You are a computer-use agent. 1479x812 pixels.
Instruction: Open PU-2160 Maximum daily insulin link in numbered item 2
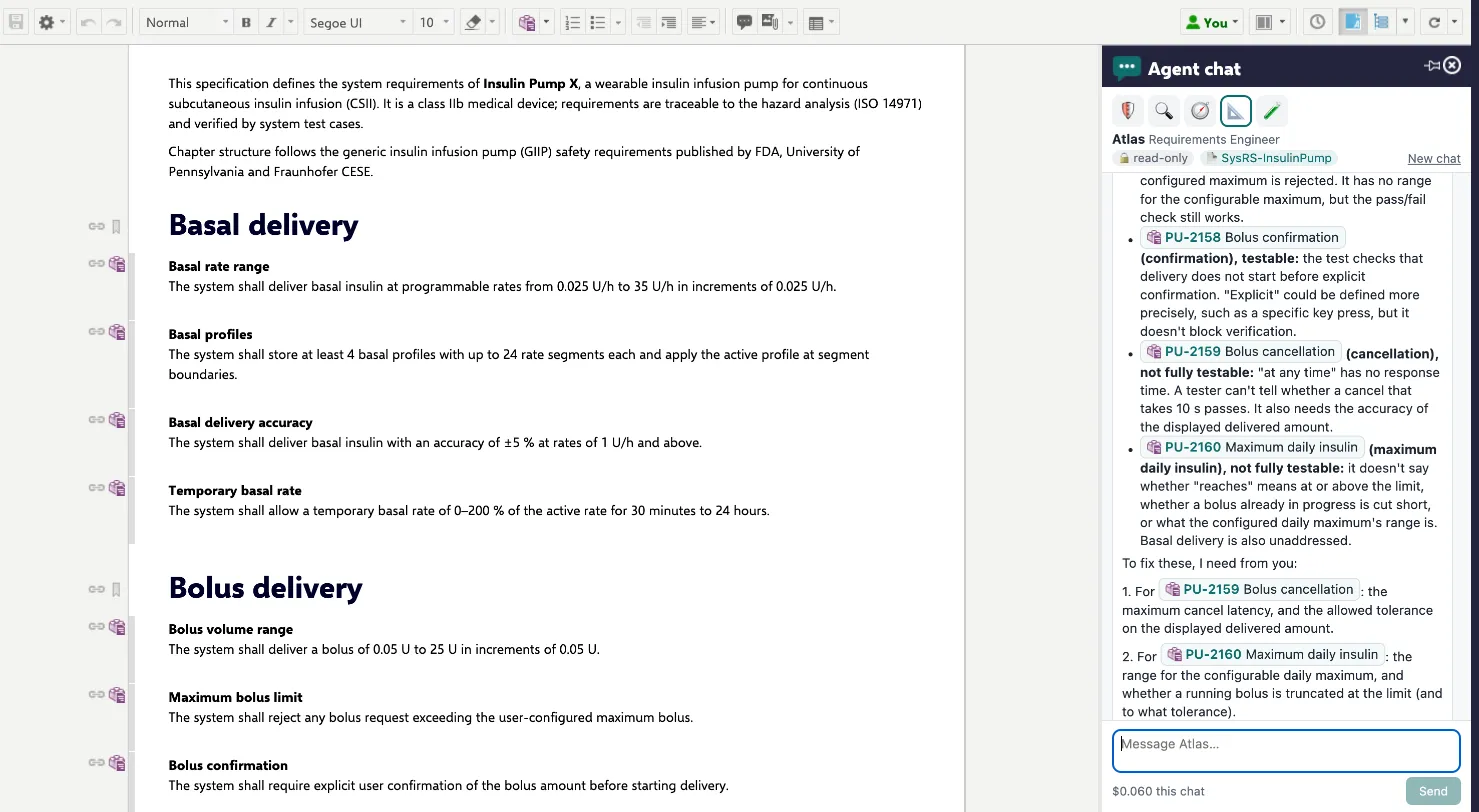point(1274,655)
